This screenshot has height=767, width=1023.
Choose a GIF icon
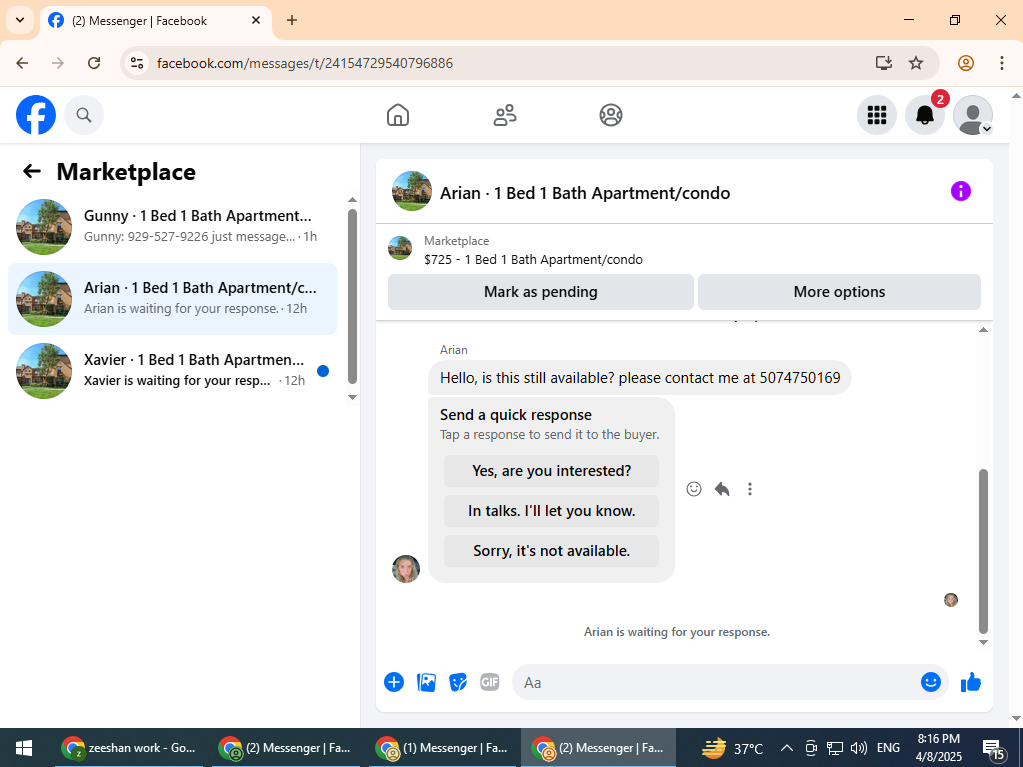(x=489, y=682)
